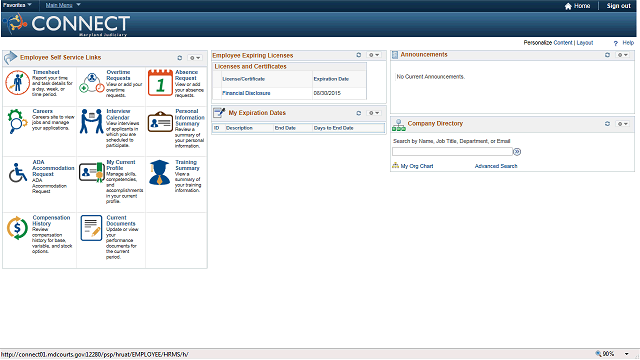Image resolution: width=640 pixels, height=360 pixels.
Task: Click the Training Summary graduate icon
Action: click(x=160, y=172)
